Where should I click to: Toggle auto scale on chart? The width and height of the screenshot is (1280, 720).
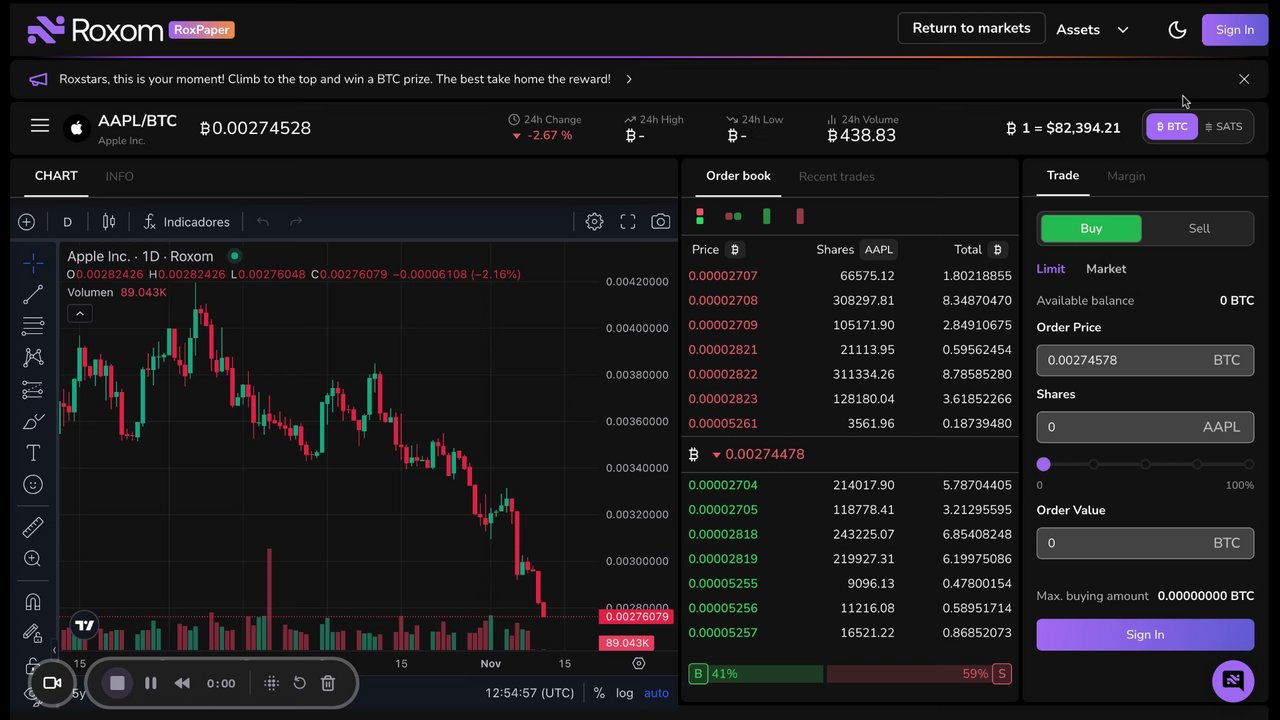657,693
